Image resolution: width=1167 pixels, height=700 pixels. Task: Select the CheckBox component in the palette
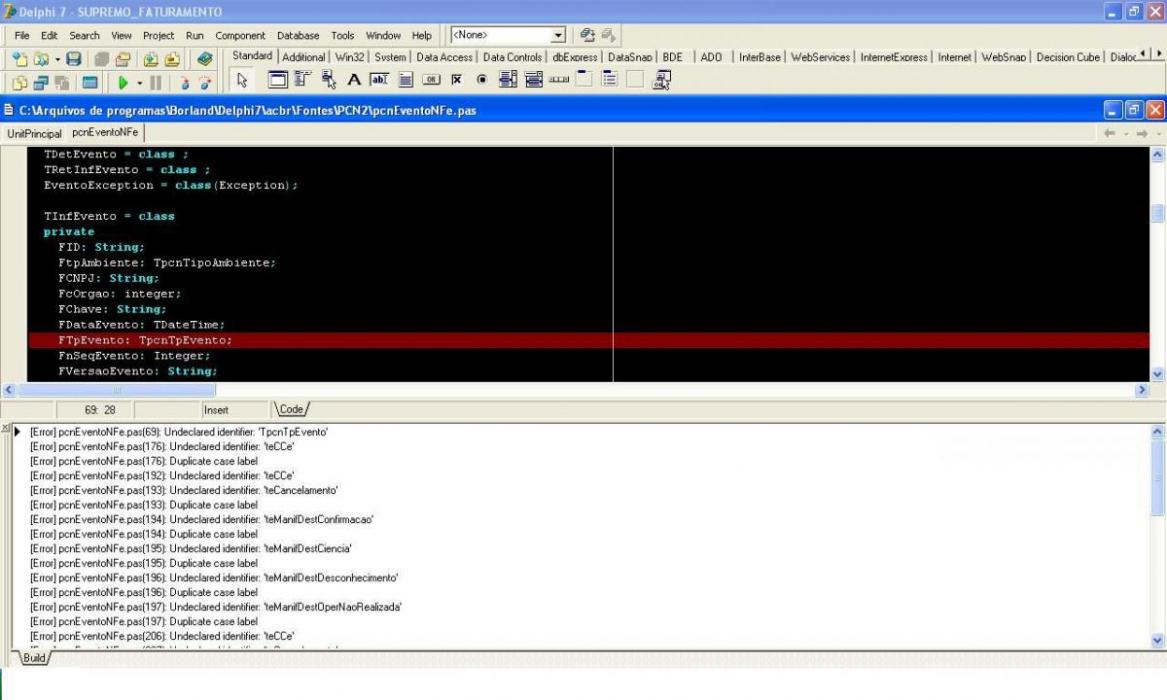(x=457, y=80)
